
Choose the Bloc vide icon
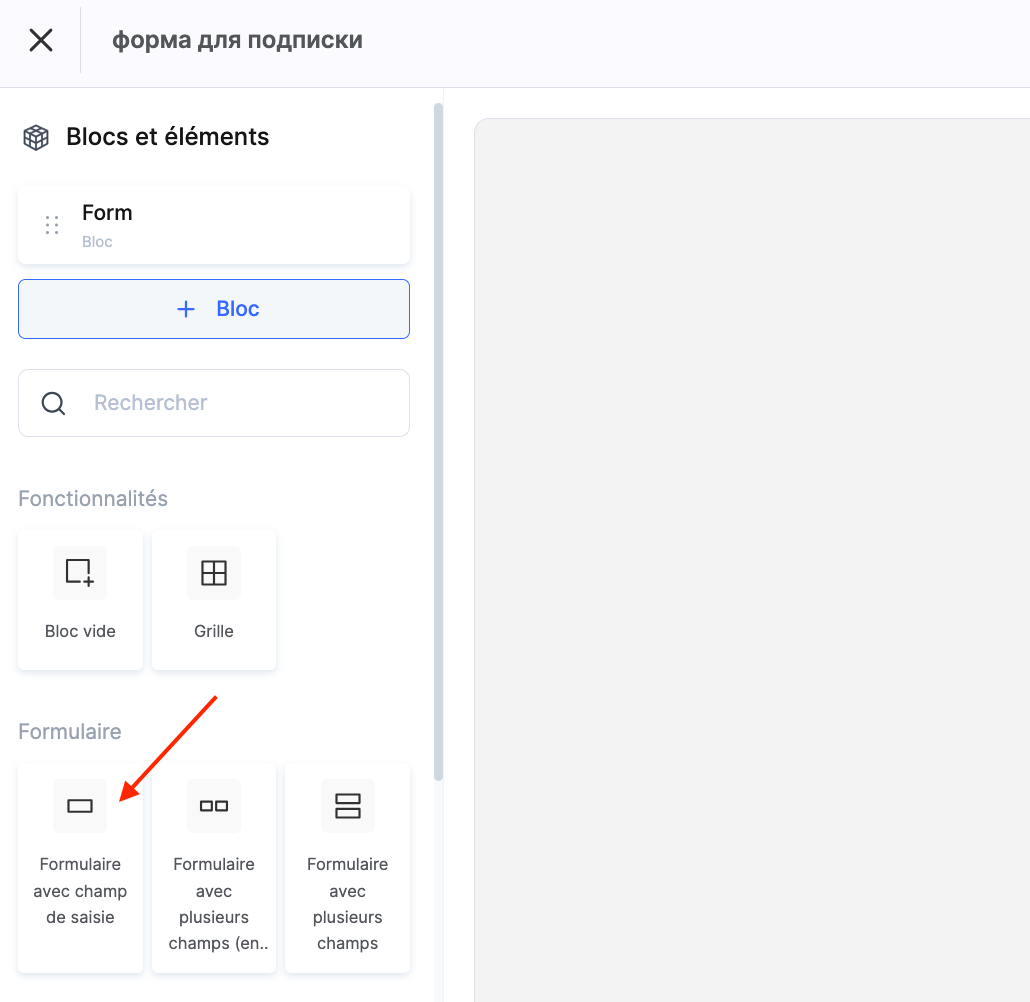(80, 573)
